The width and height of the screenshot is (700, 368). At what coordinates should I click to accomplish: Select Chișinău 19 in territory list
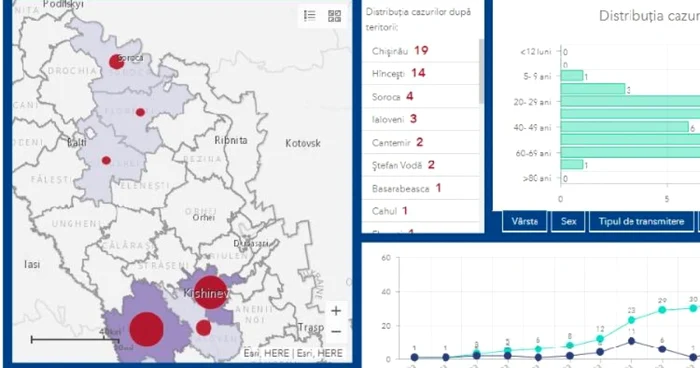(421, 50)
